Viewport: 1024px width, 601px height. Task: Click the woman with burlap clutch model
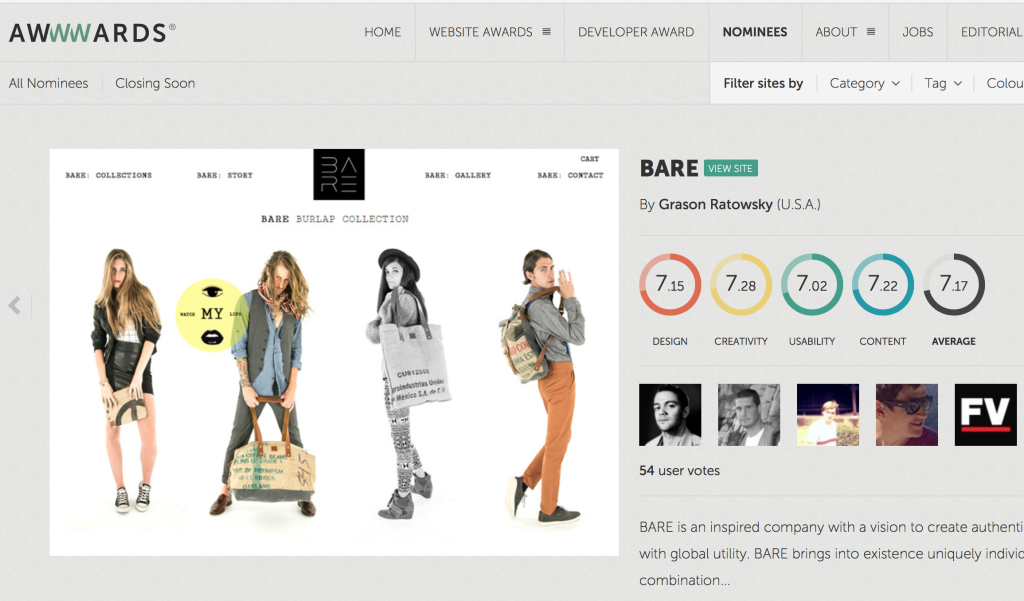coord(125,381)
